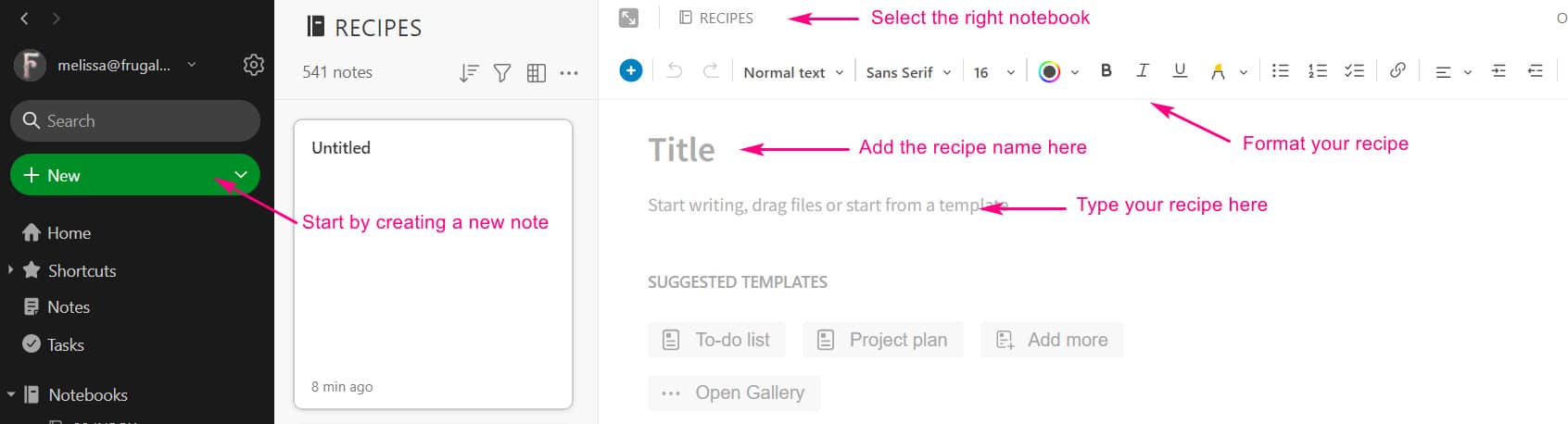The height and width of the screenshot is (424, 1568).
Task: Open the font color picker
Action: (x=1058, y=72)
